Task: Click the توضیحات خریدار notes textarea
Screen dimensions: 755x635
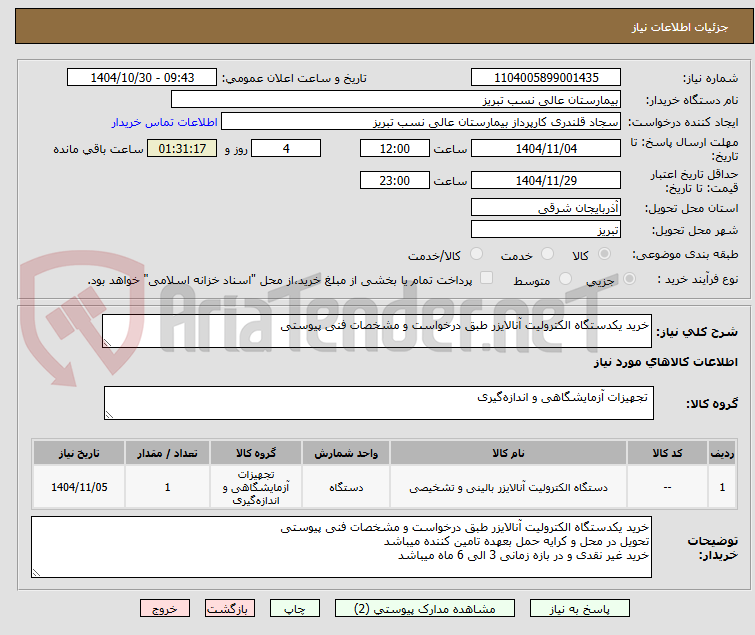Action: 341,547
